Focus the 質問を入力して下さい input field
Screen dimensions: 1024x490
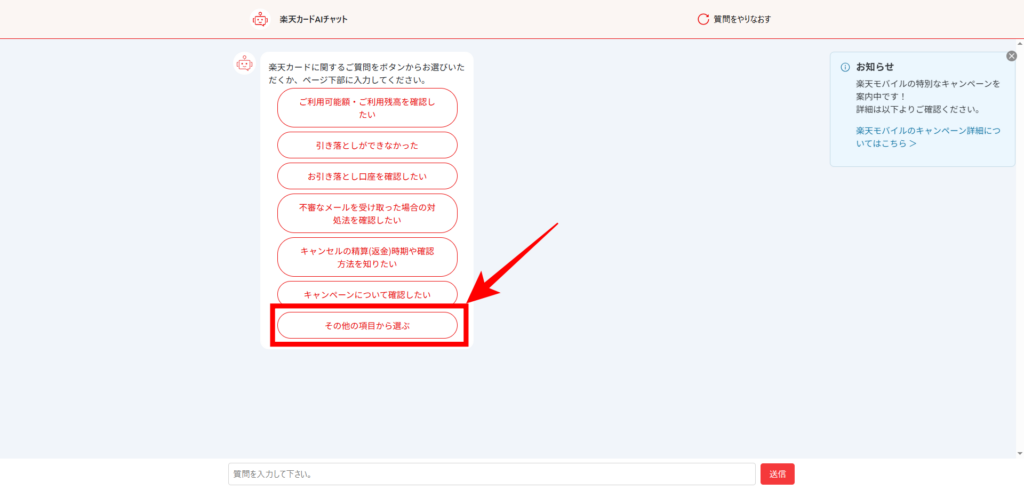[491, 474]
